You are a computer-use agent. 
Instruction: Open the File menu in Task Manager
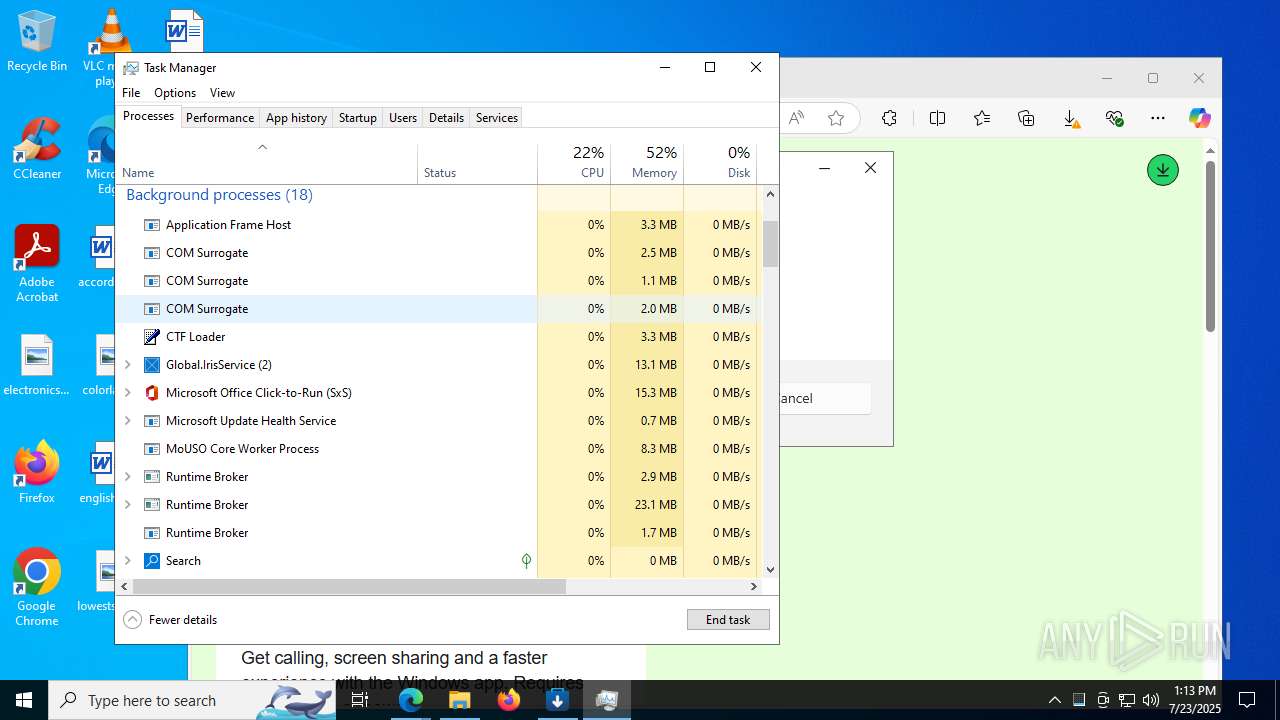(131, 93)
